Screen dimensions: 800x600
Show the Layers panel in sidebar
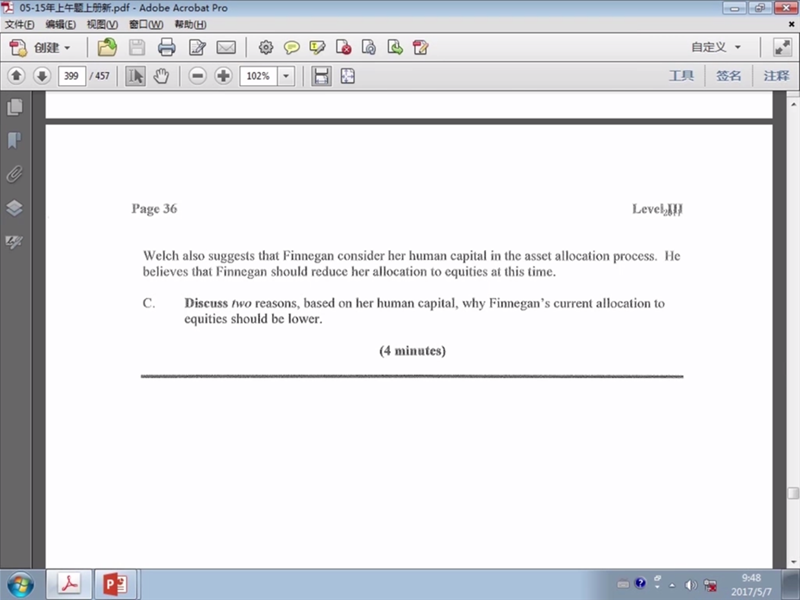tap(15, 208)
